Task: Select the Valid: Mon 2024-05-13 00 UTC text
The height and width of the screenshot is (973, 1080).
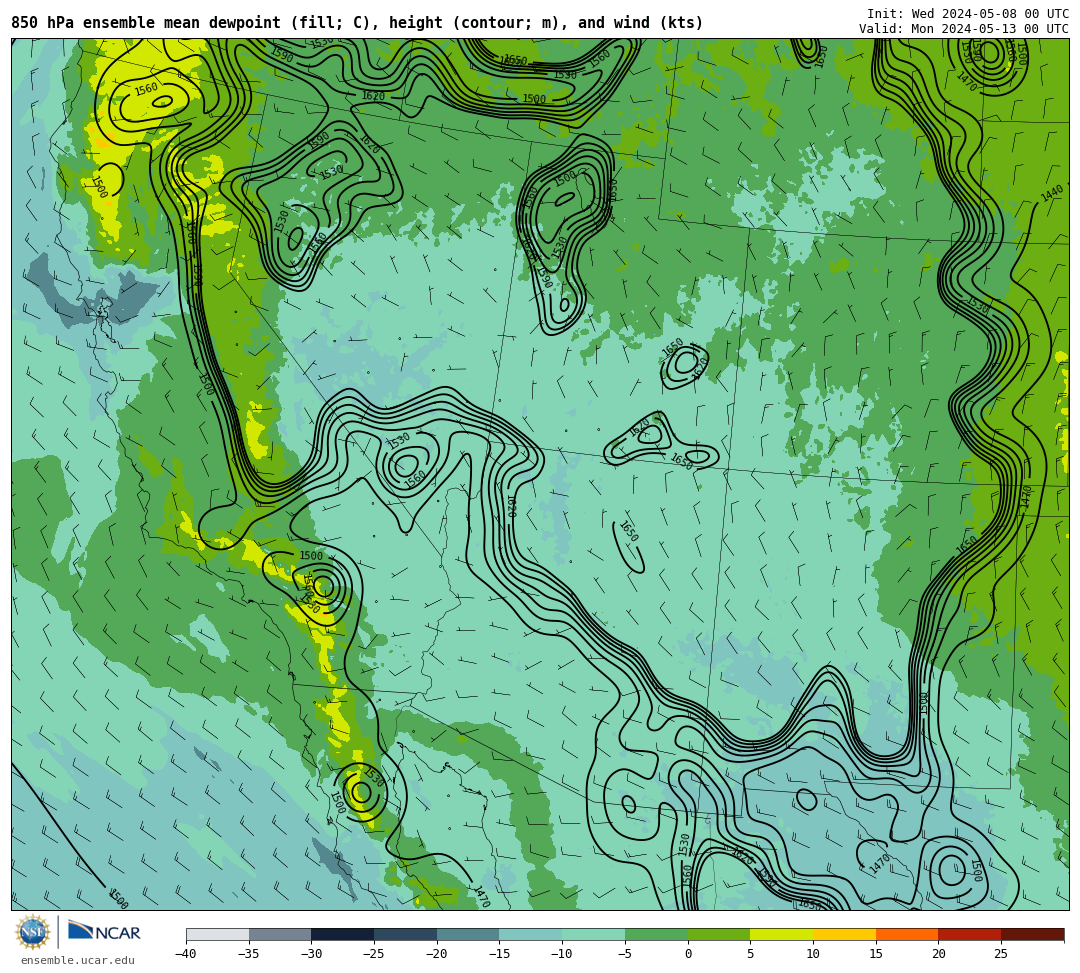Action: pos(964,29)
